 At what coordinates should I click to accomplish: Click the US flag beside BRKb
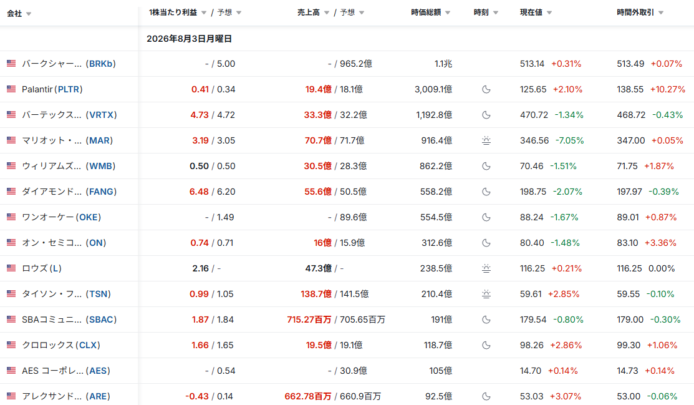[x=11, y=63]
